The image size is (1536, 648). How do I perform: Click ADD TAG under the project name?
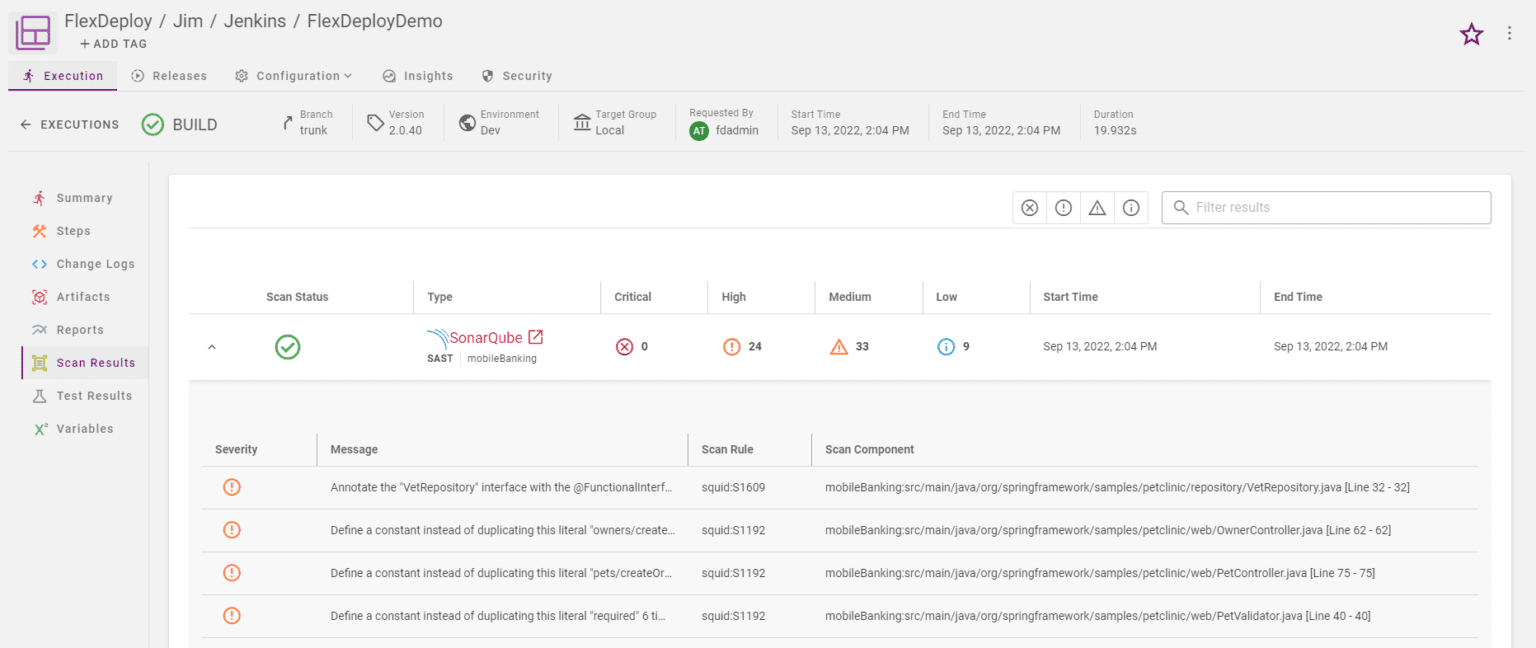point(112,44)
